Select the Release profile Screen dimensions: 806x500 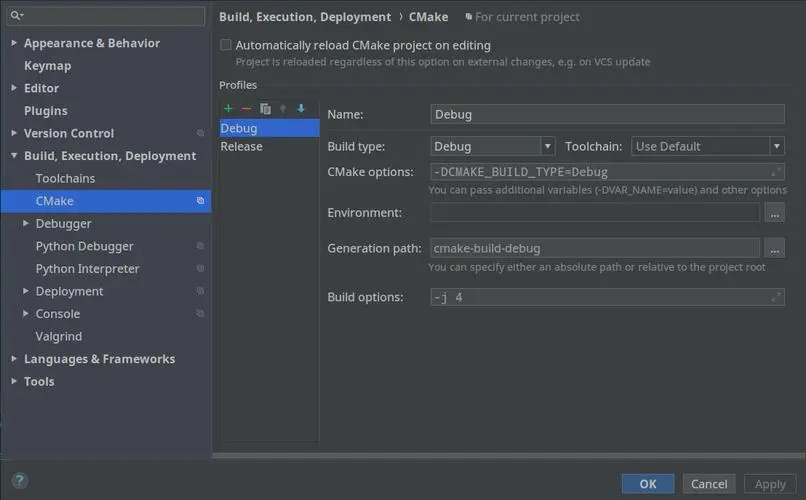tap(242, 146)
